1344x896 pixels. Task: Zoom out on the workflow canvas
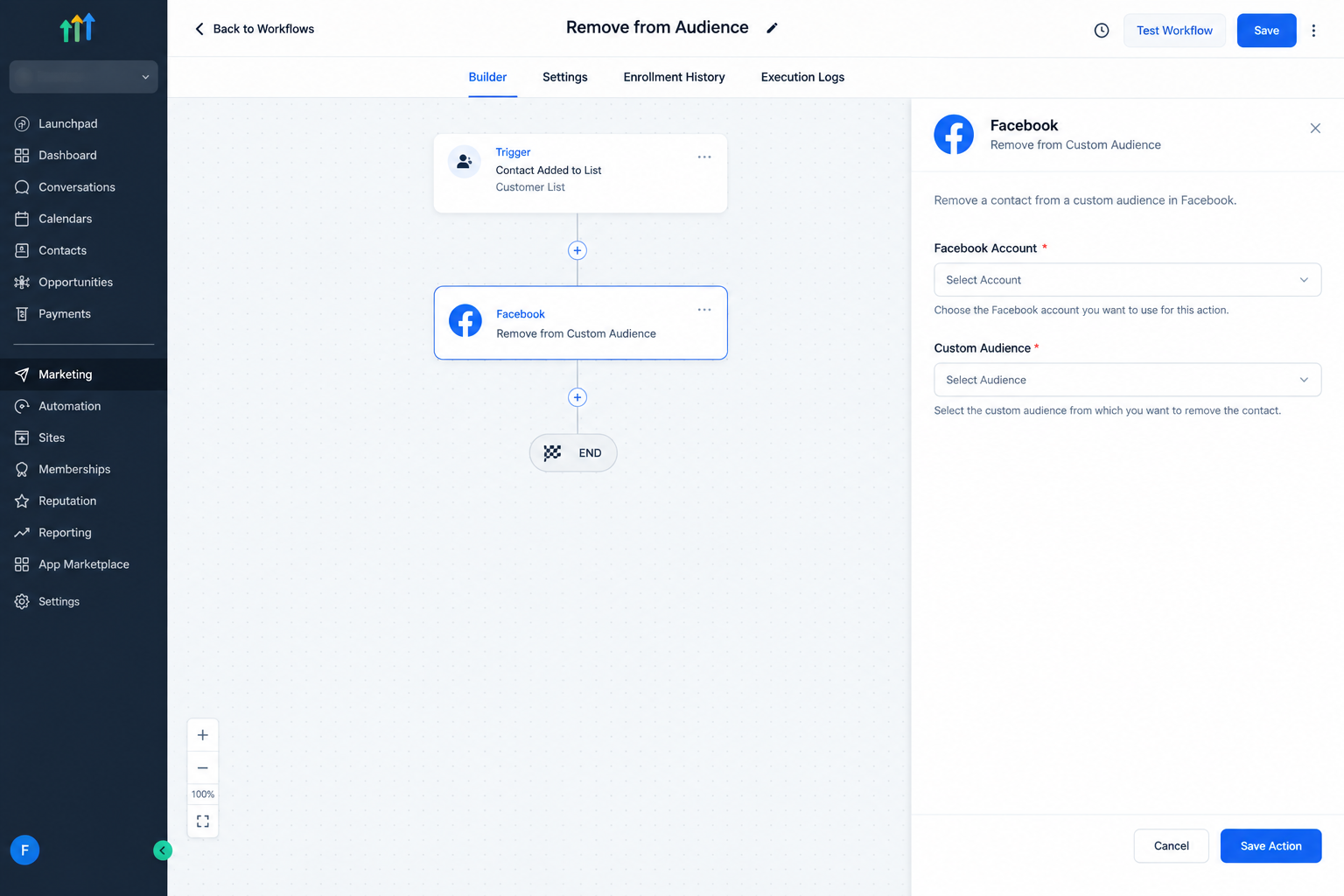203,768
